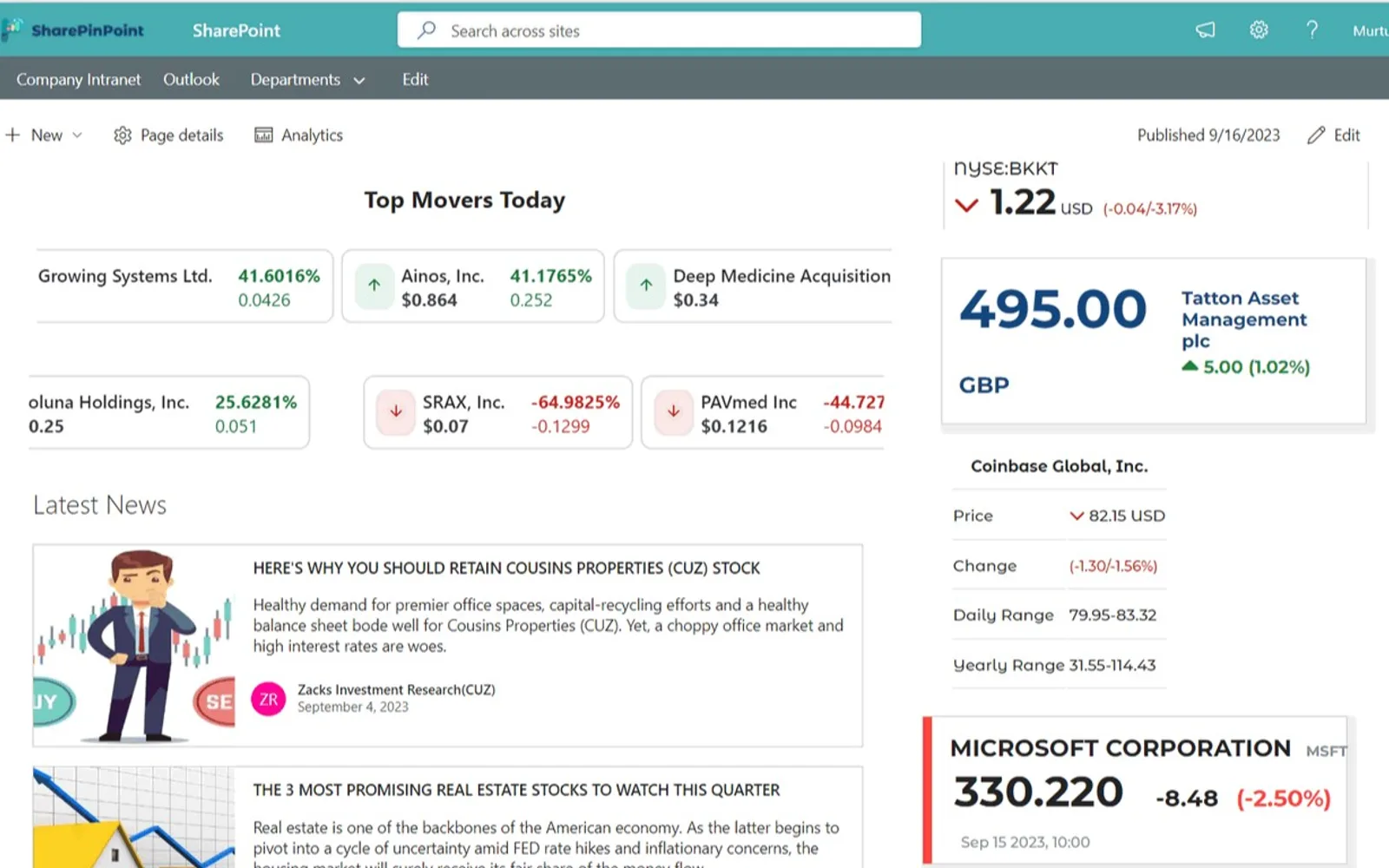This screenshot has width=1389, height=868.
Task: Click the Coinbase Yearly Range 31.55-114.43 value
Action: (1112, 666)
